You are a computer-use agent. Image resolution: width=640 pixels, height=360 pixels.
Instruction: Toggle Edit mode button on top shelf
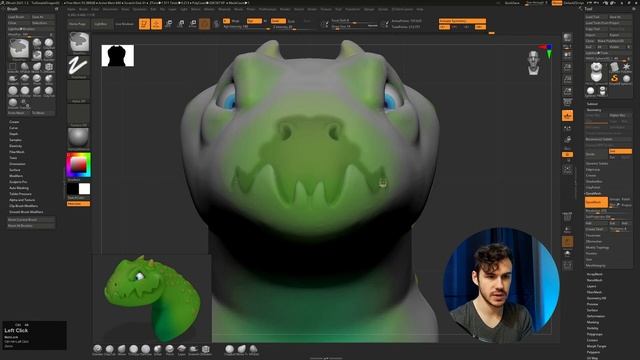pyautogui.click(x=144, y=24)
